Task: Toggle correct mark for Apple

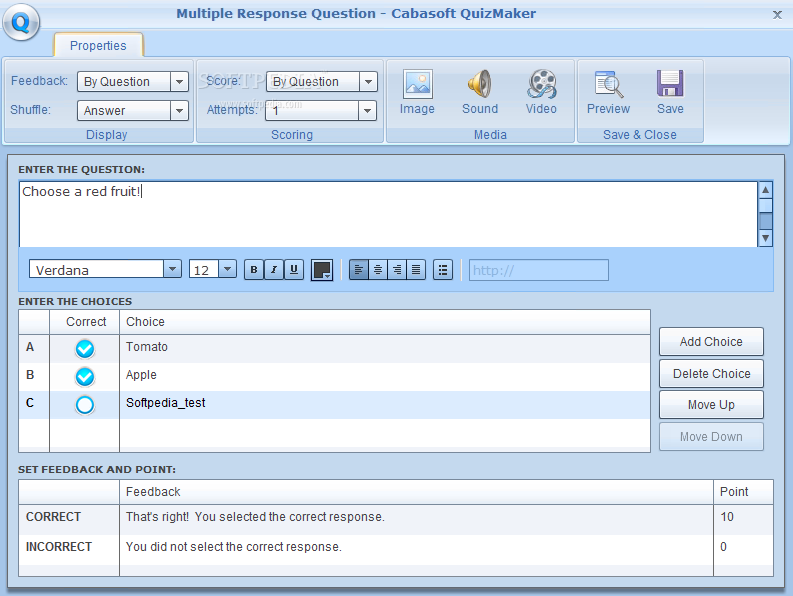Action: point(84,376)
